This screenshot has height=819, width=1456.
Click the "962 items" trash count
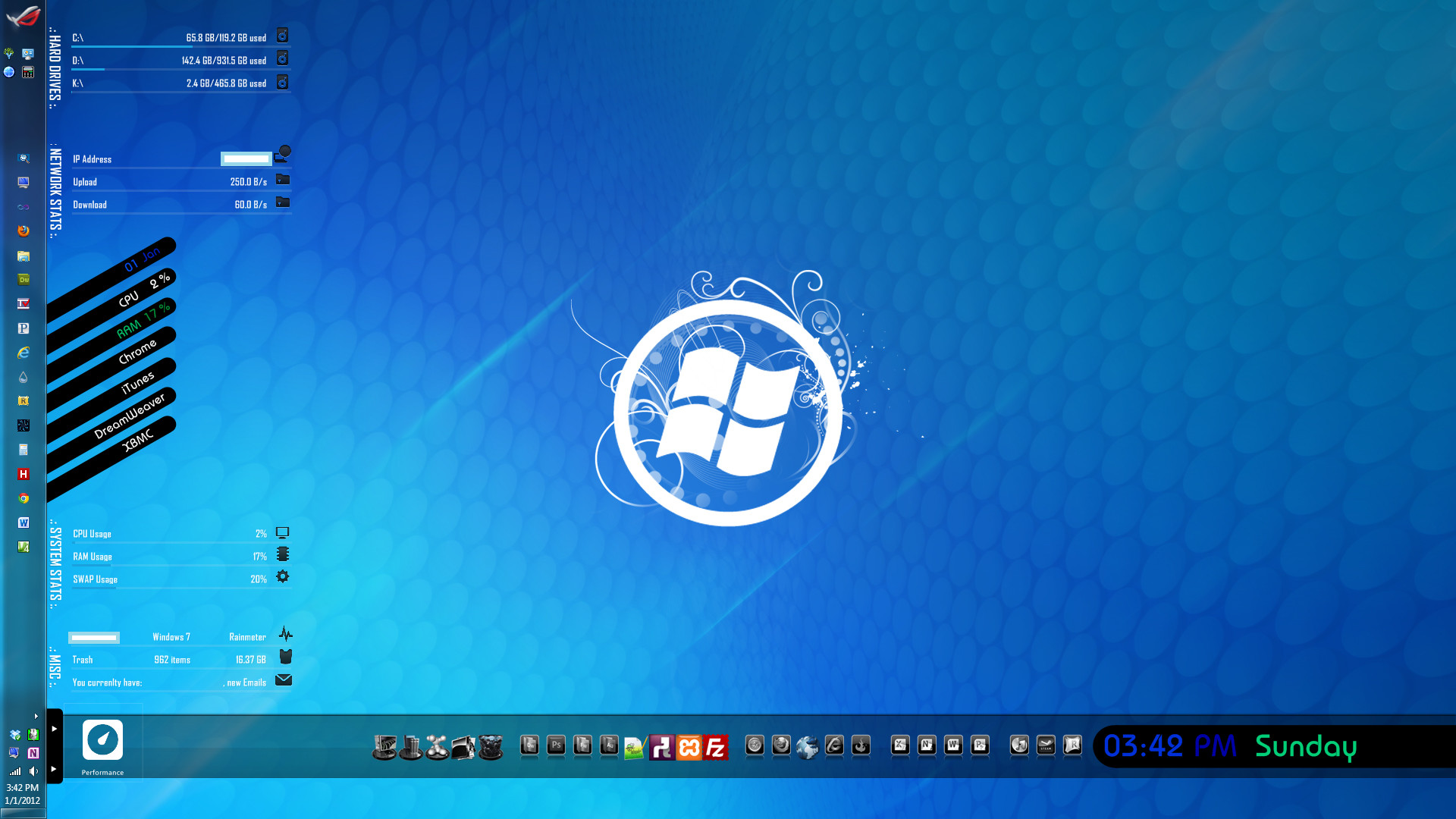click(x=172, y=660)
